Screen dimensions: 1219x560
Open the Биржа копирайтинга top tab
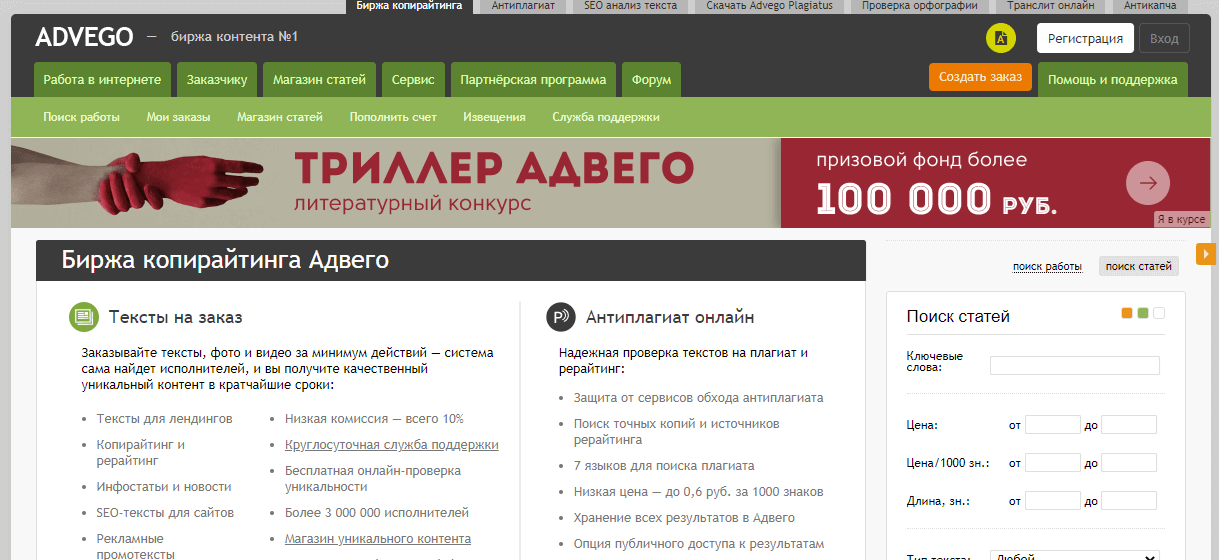tap(409, 6)
